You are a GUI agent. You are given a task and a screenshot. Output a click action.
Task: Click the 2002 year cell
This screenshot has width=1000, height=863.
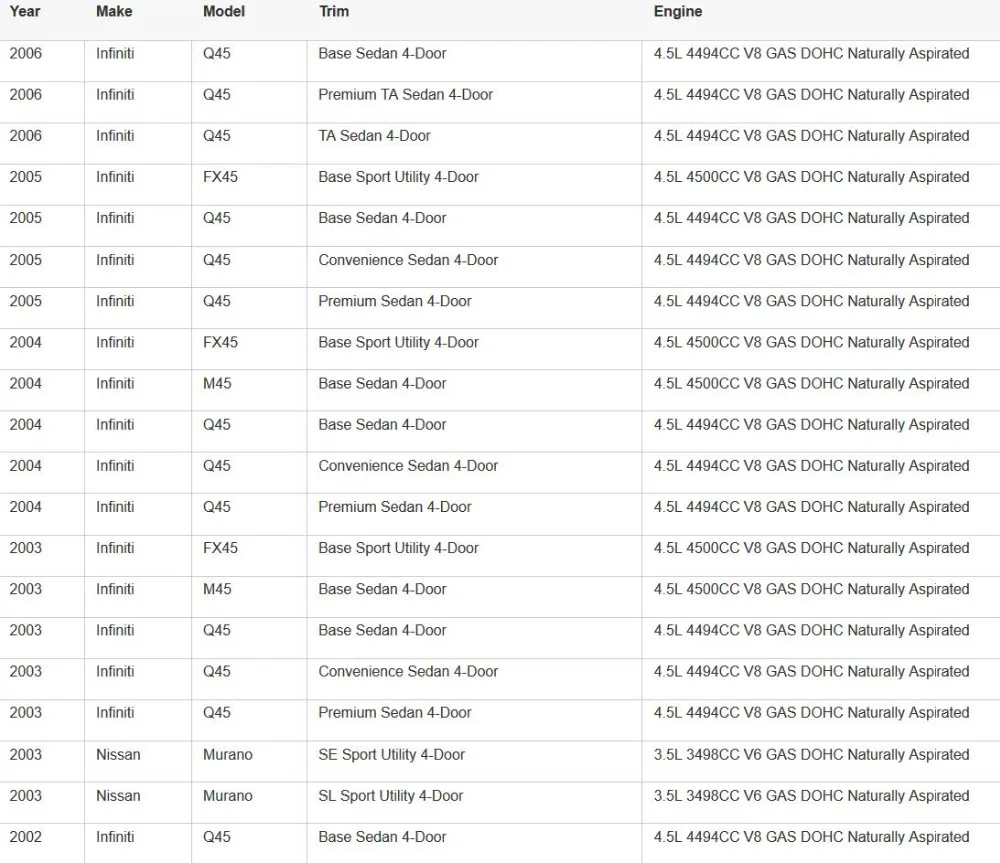26,837
